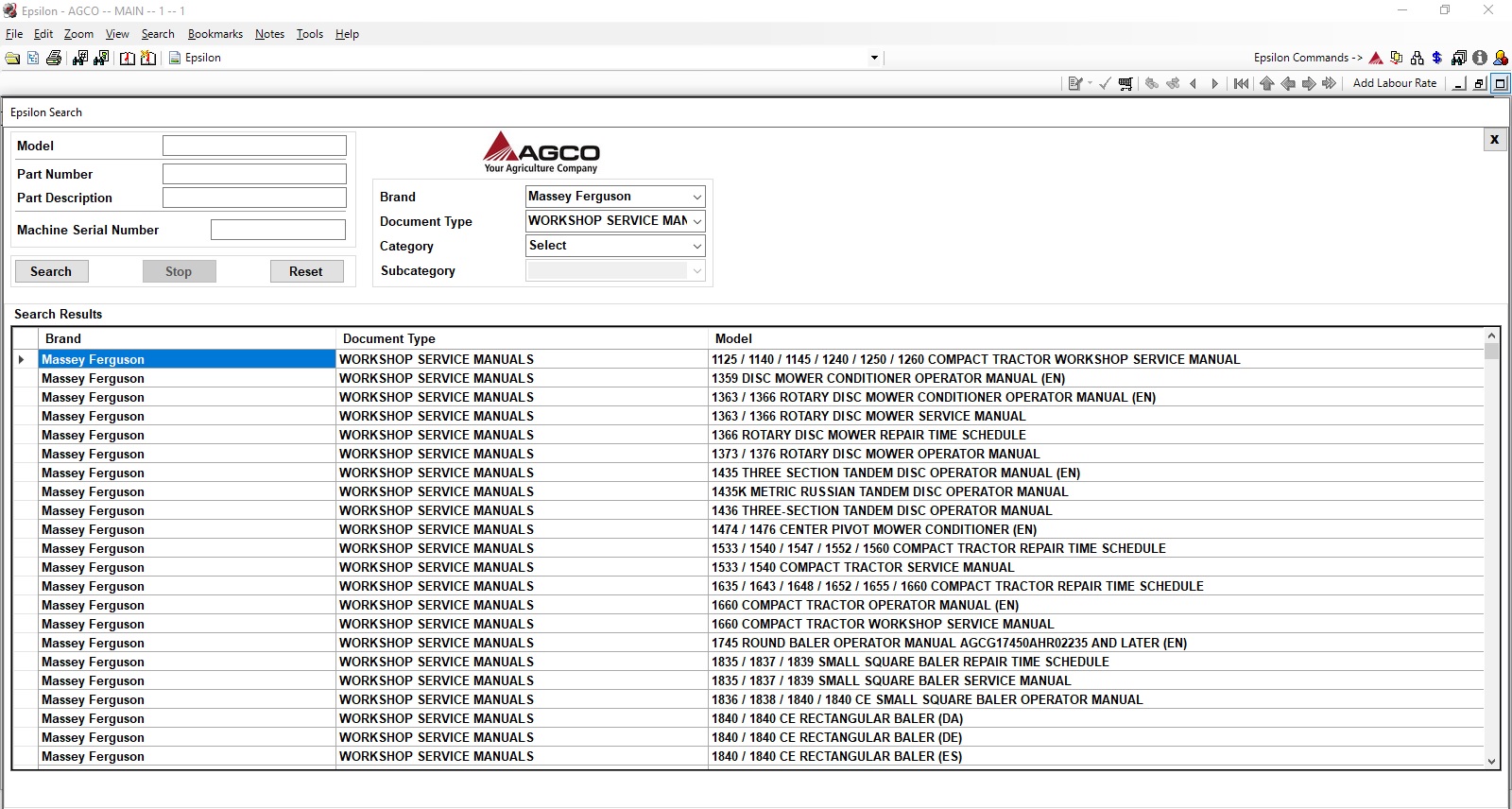Click the grey up arrow icon
Screen dimensions: 1512x809
pos(1267,83)
